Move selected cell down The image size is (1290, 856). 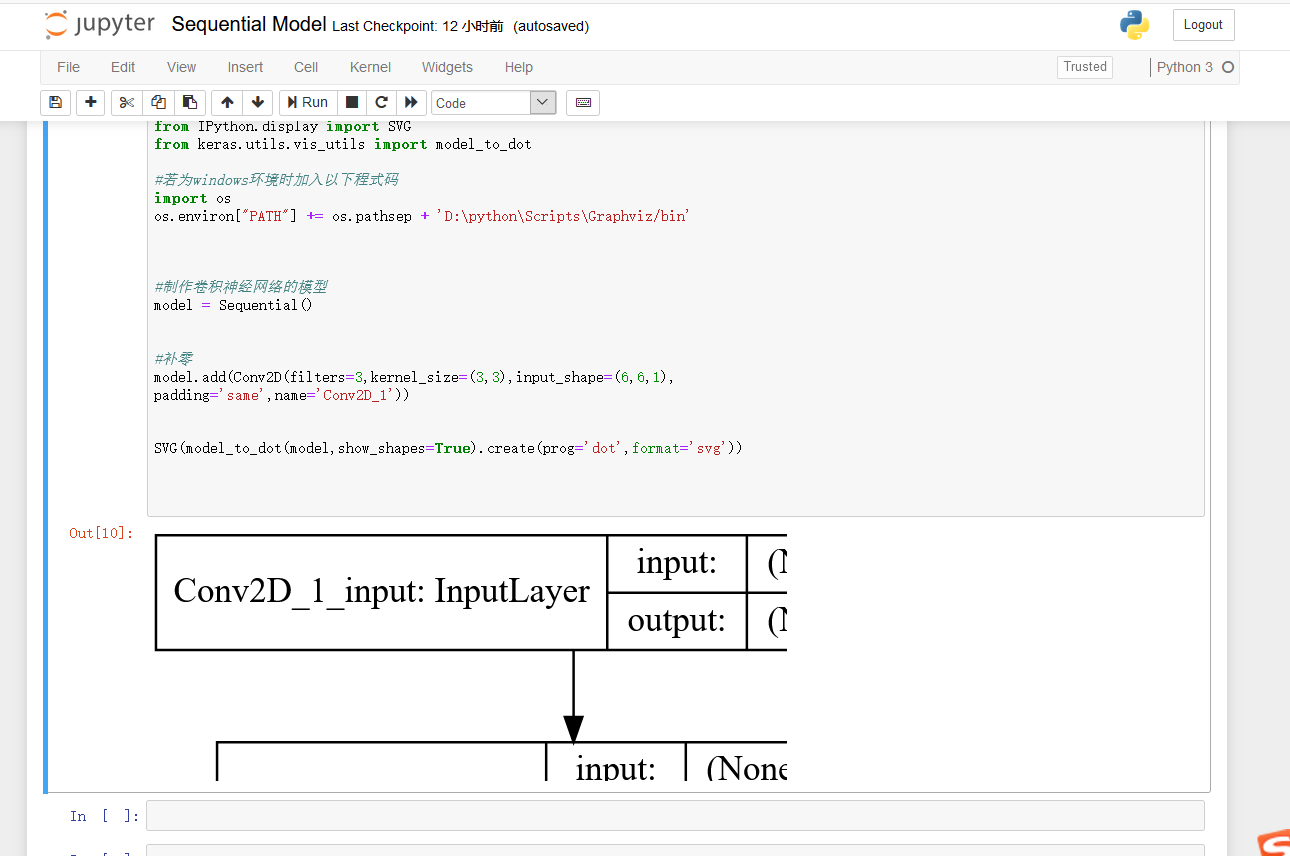click(x=258, y=102)
